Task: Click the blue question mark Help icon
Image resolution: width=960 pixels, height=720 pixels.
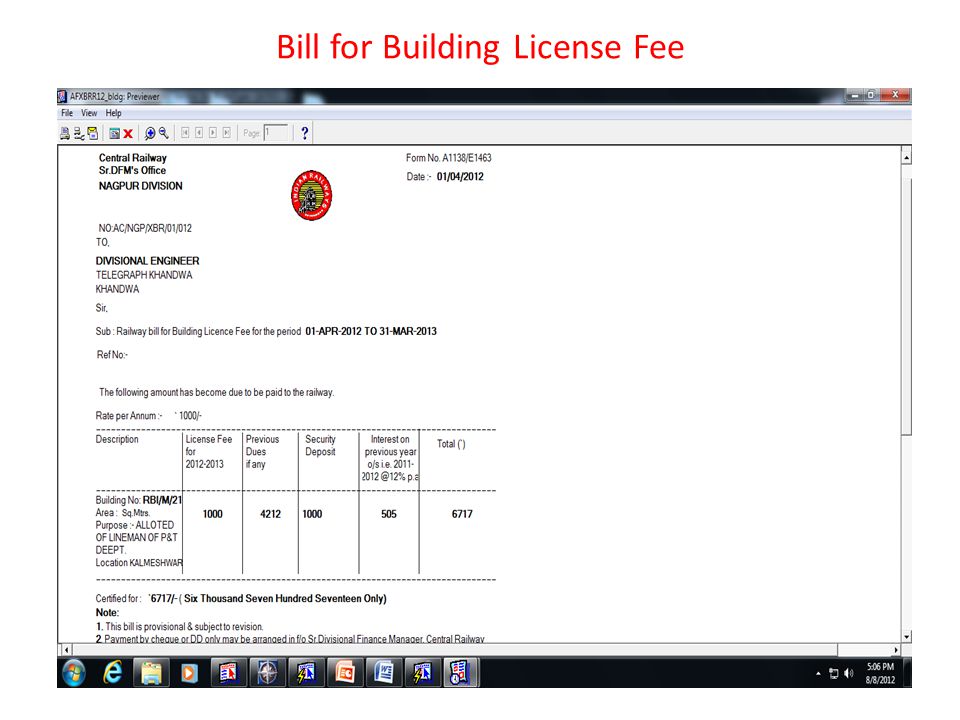Action: 304,133
